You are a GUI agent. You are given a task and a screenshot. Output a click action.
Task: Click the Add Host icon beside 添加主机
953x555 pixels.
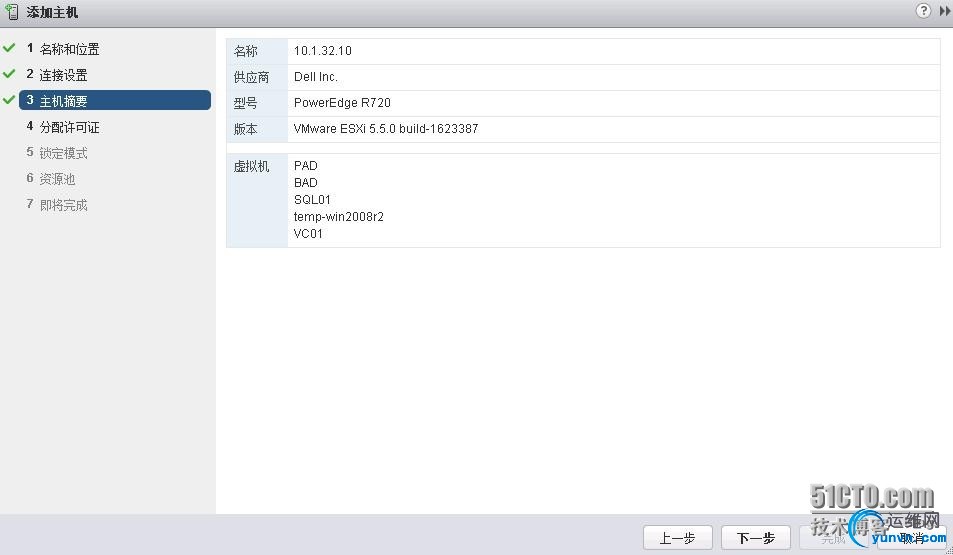coord(12,12)
